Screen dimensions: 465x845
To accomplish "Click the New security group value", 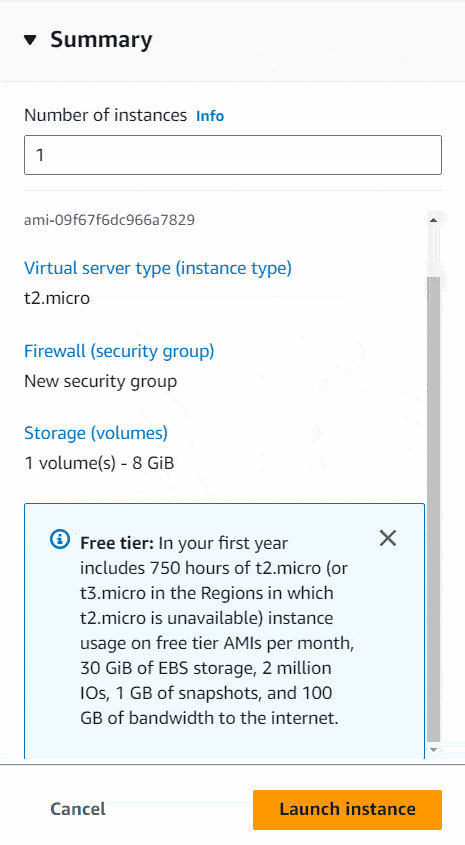I will (x=101, y=381).
